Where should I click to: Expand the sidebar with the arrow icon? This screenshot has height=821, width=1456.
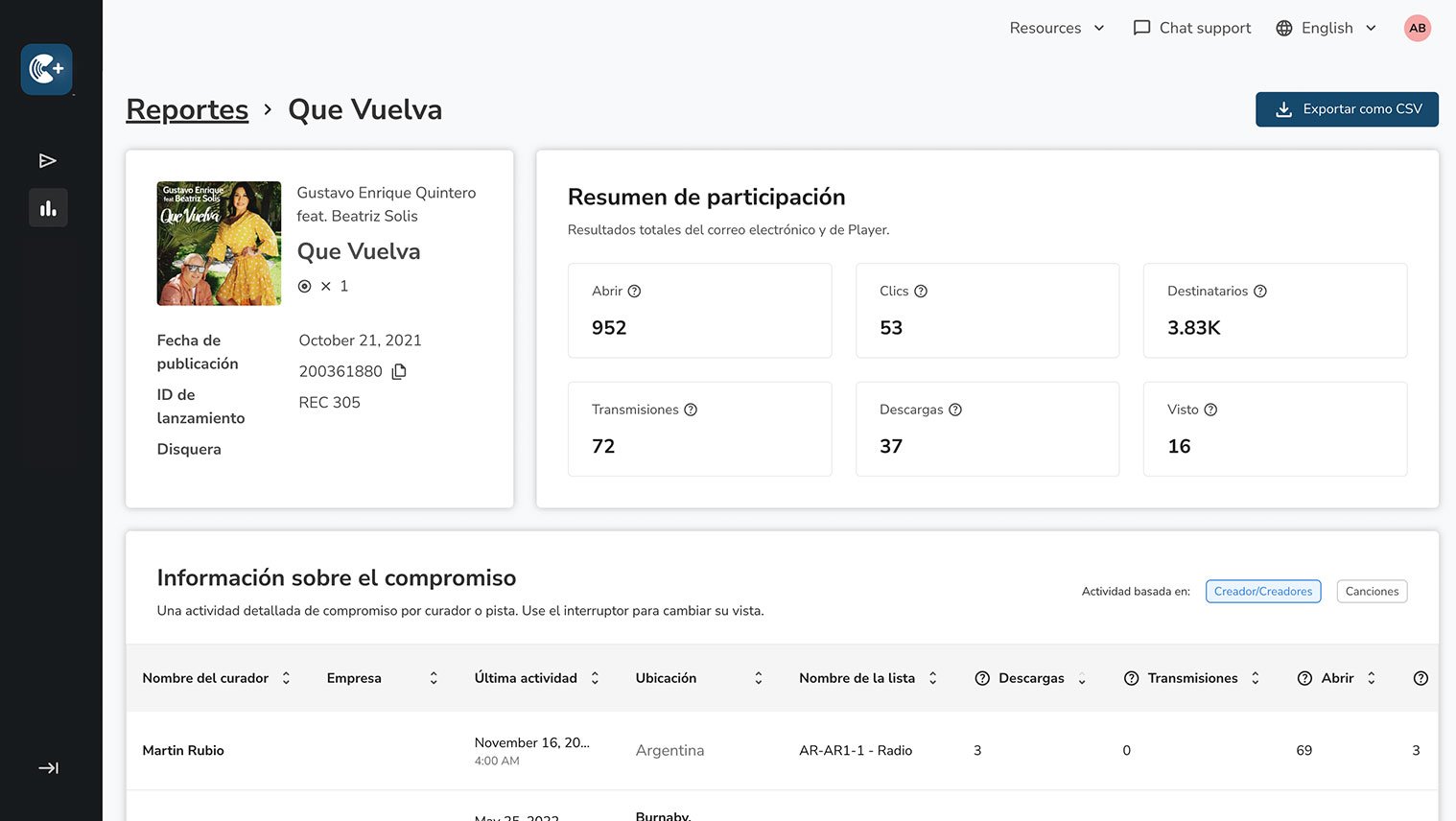pos(48,767)
